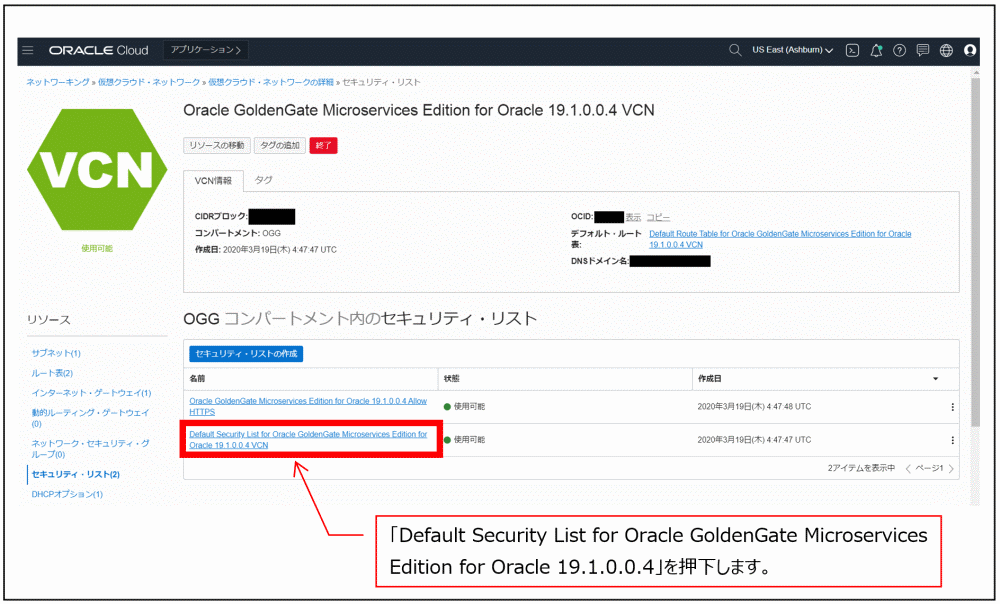Select DHCPオプション(1) in resources
The width and height of the screenshot is (1000, 604).
[67, 494]
